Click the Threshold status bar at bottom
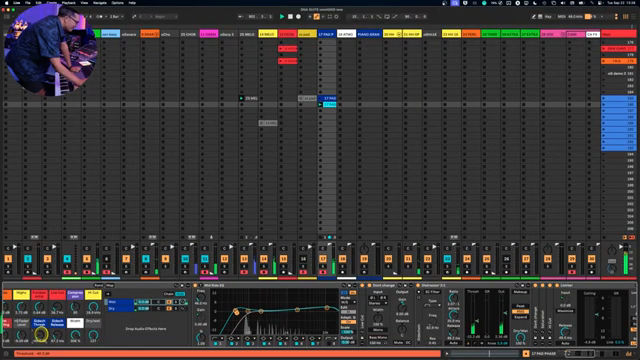Viewport: 640px width, 360px height. 227,353
